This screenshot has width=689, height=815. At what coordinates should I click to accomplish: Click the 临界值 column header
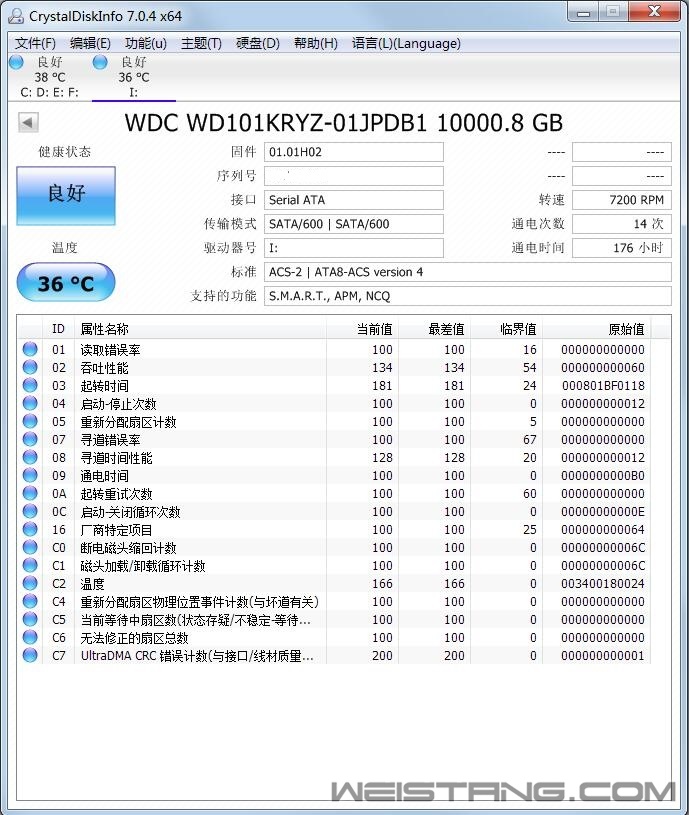[x=507, y=328]
